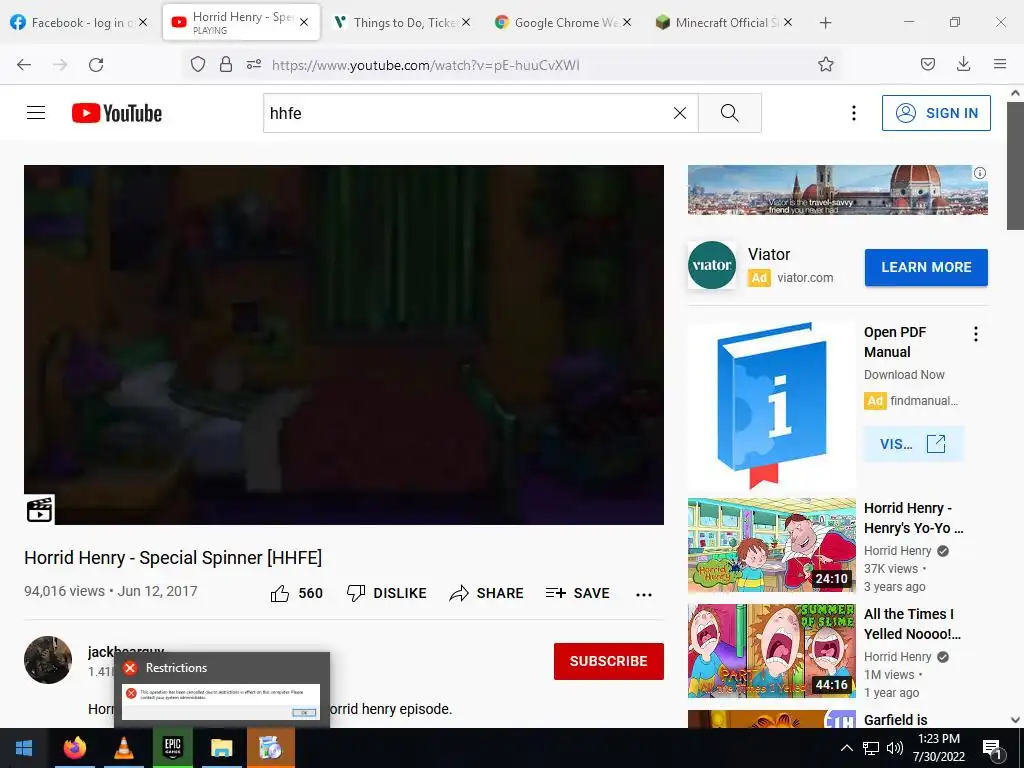Image resolution: width=1024 pixels, height=768 pixels.
Task: Click the SHARE button
Action: pos(487,593)
